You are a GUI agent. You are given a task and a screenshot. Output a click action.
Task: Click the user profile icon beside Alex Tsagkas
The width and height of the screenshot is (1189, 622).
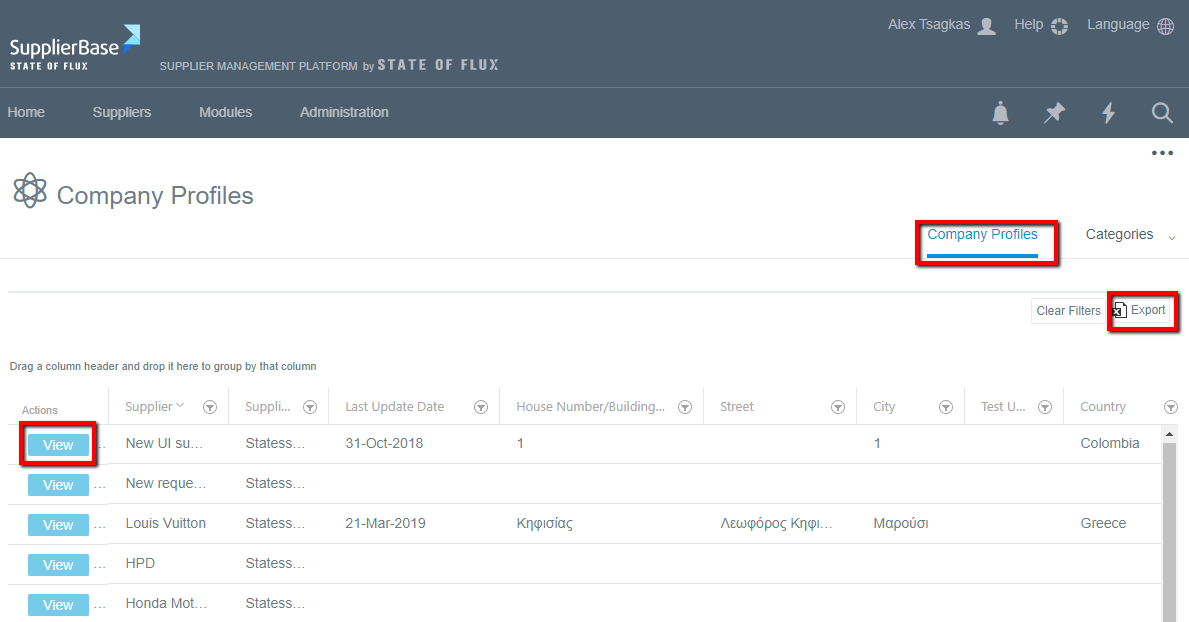click(988, 25)
